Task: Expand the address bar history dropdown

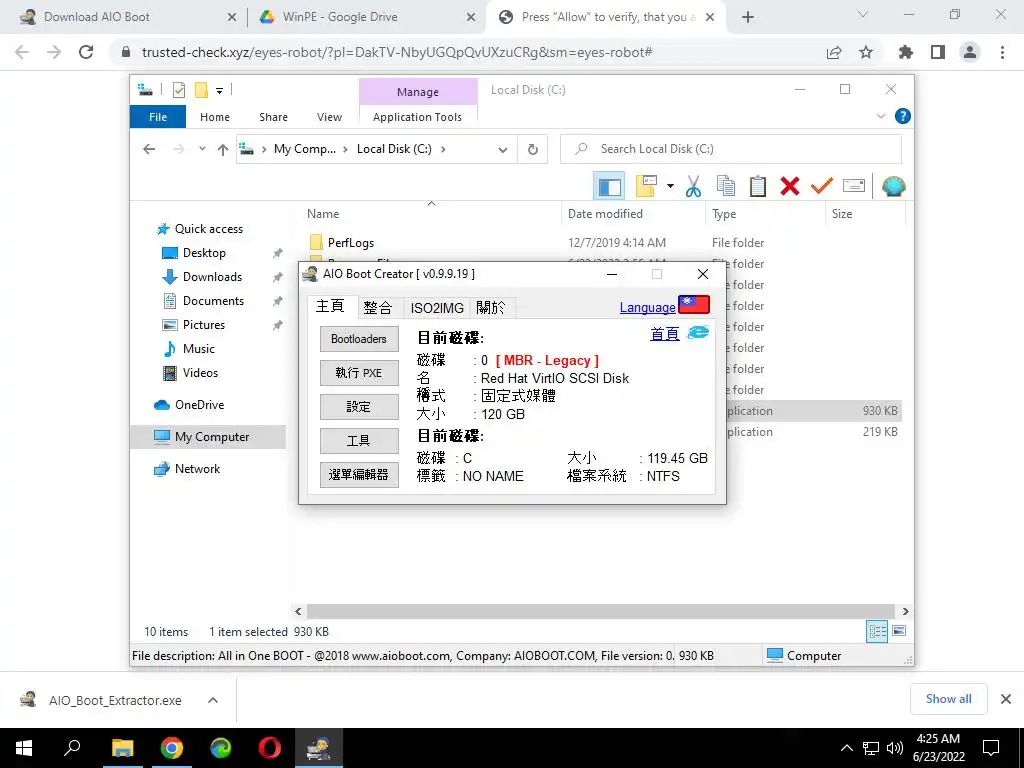Action: 502,150
